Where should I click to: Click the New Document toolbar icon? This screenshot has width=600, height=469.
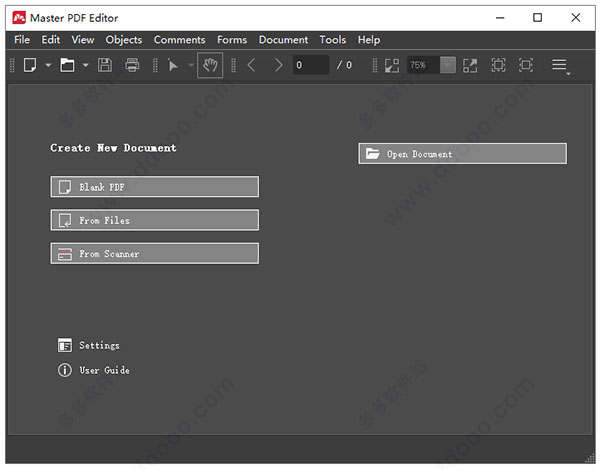tap(30, 65)
